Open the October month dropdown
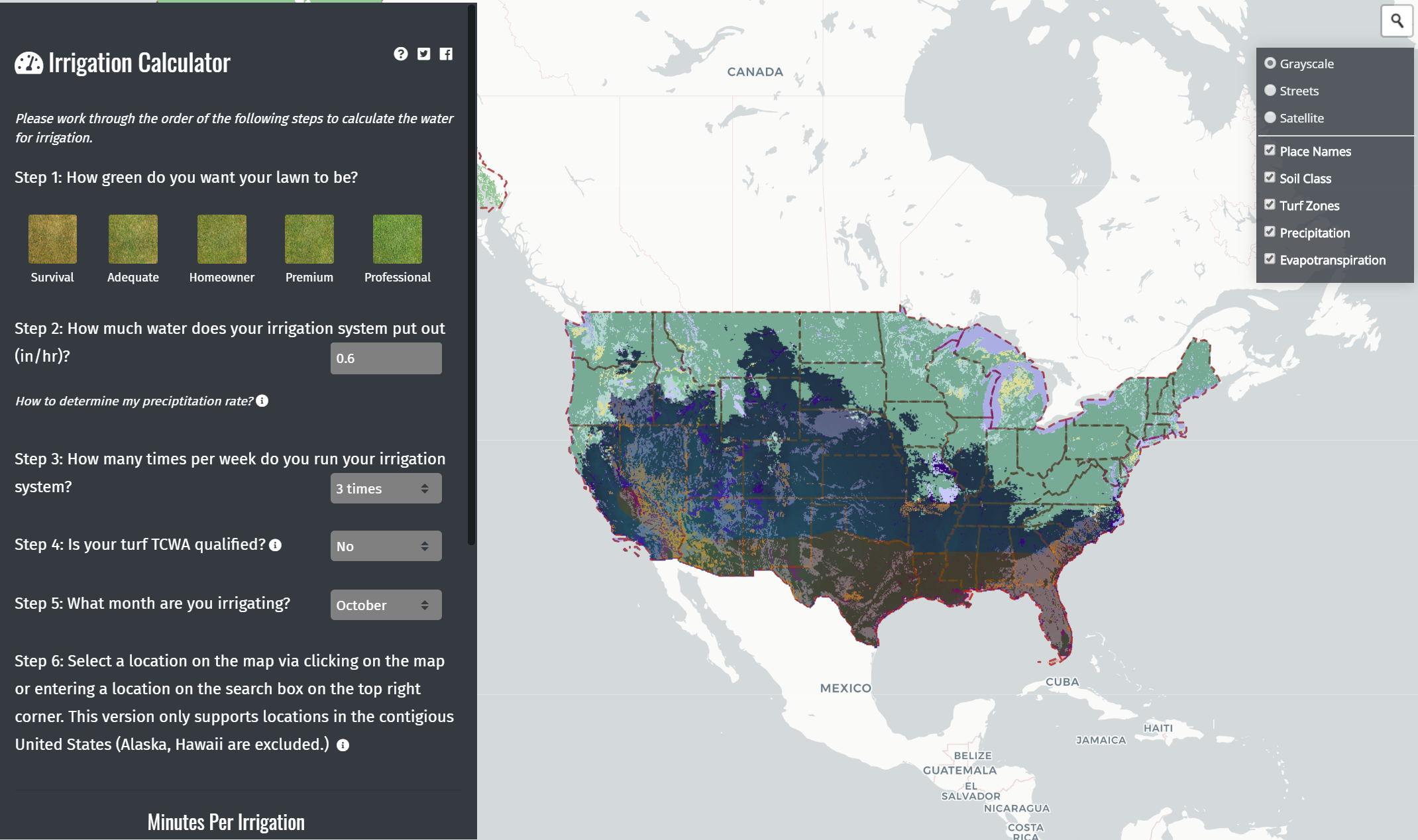Screen dimensions: 1418x840 click(386, 605)
